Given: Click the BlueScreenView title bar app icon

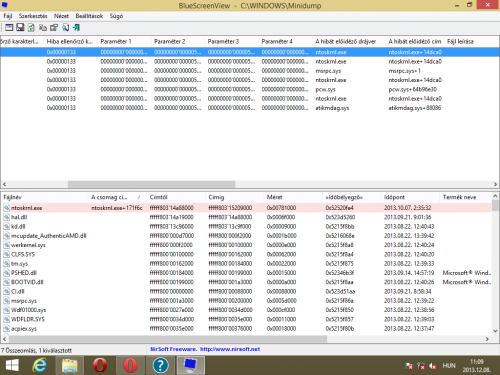Looking at the screenshot, I should pos(5,5).
